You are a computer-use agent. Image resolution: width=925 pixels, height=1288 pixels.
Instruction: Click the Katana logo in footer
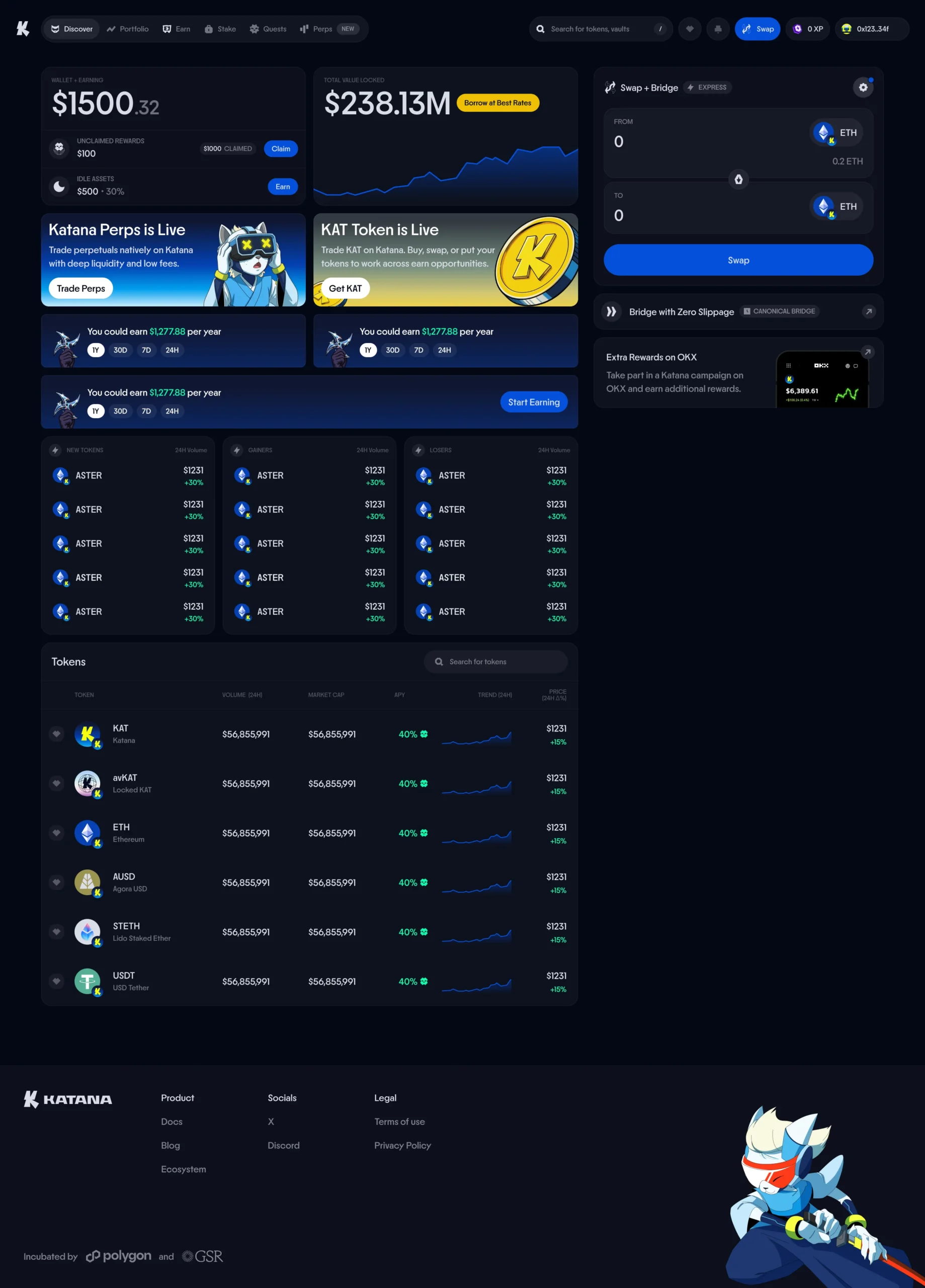click(x=67, y=1099)
